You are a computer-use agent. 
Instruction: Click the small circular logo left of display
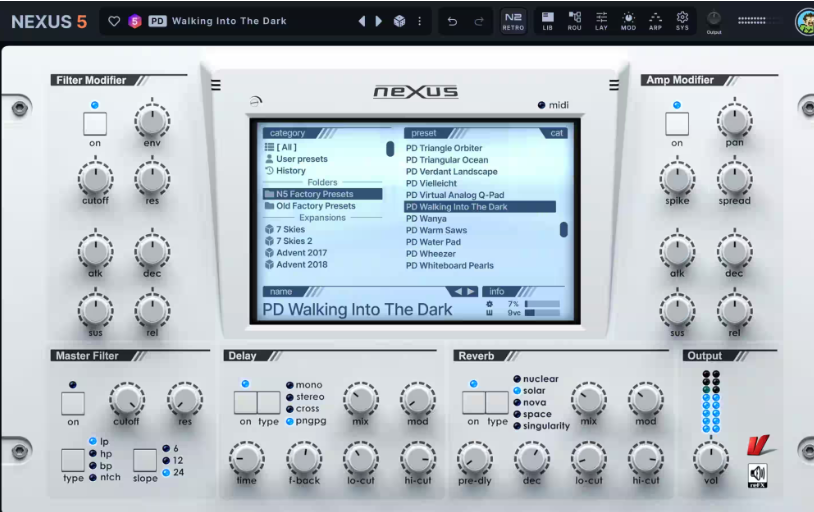click(x=256, y=101)
